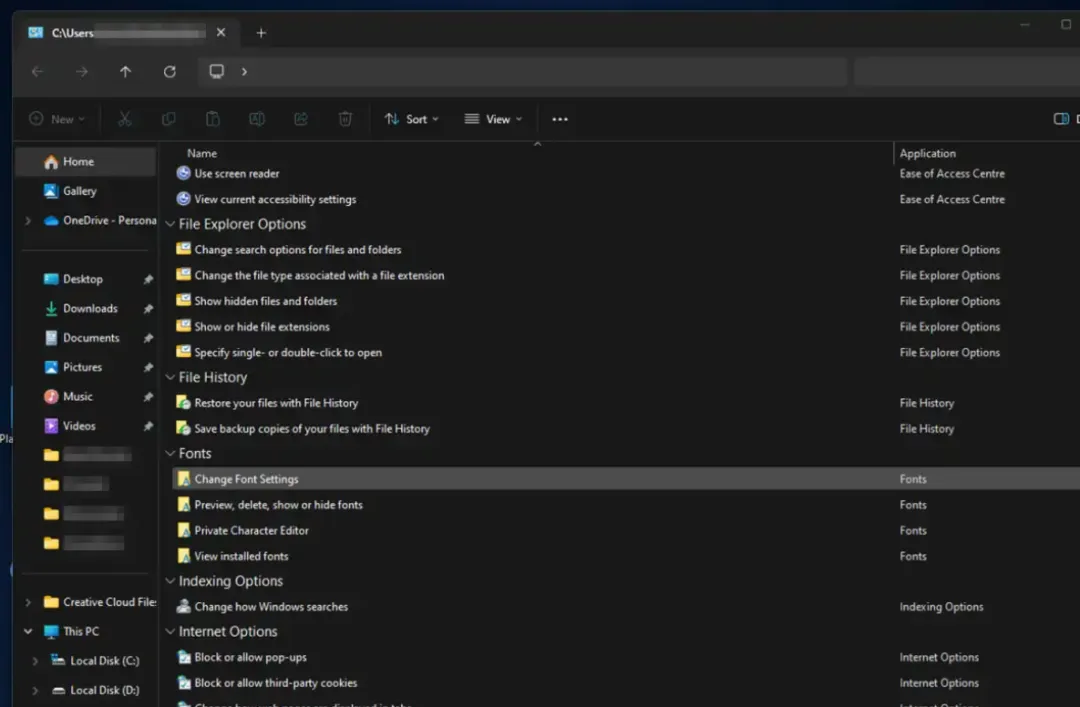Click the Share icon in the toolbar
The height and width of the screenshot is (707, 1080).
300,118
